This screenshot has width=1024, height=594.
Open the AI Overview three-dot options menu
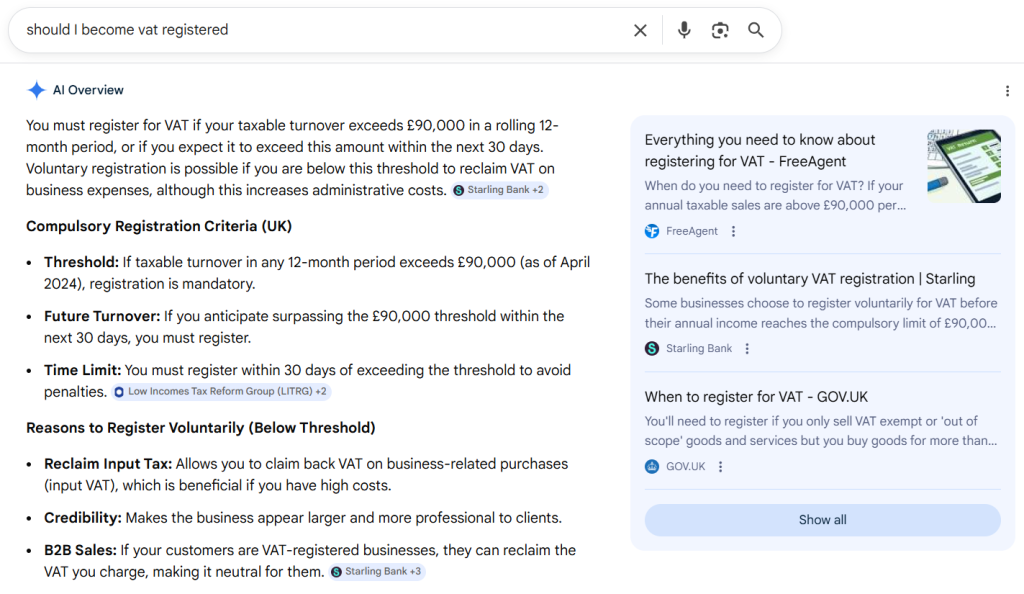[1007, 91]
